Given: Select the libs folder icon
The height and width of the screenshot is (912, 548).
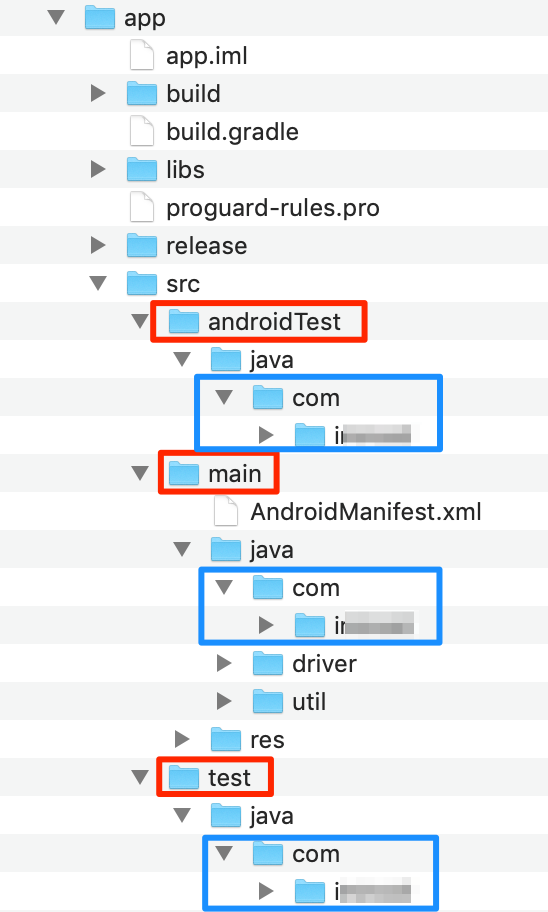Looking at the screenshot, I should click(x=141, y=169).
